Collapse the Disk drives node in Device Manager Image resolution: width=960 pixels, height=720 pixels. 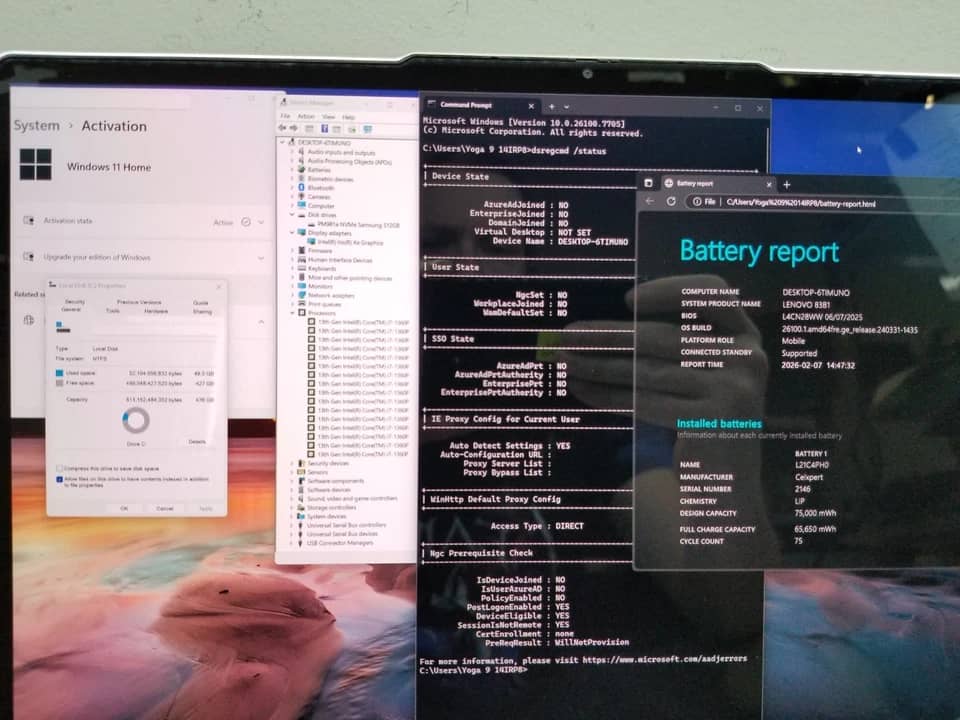pos(292,215)
